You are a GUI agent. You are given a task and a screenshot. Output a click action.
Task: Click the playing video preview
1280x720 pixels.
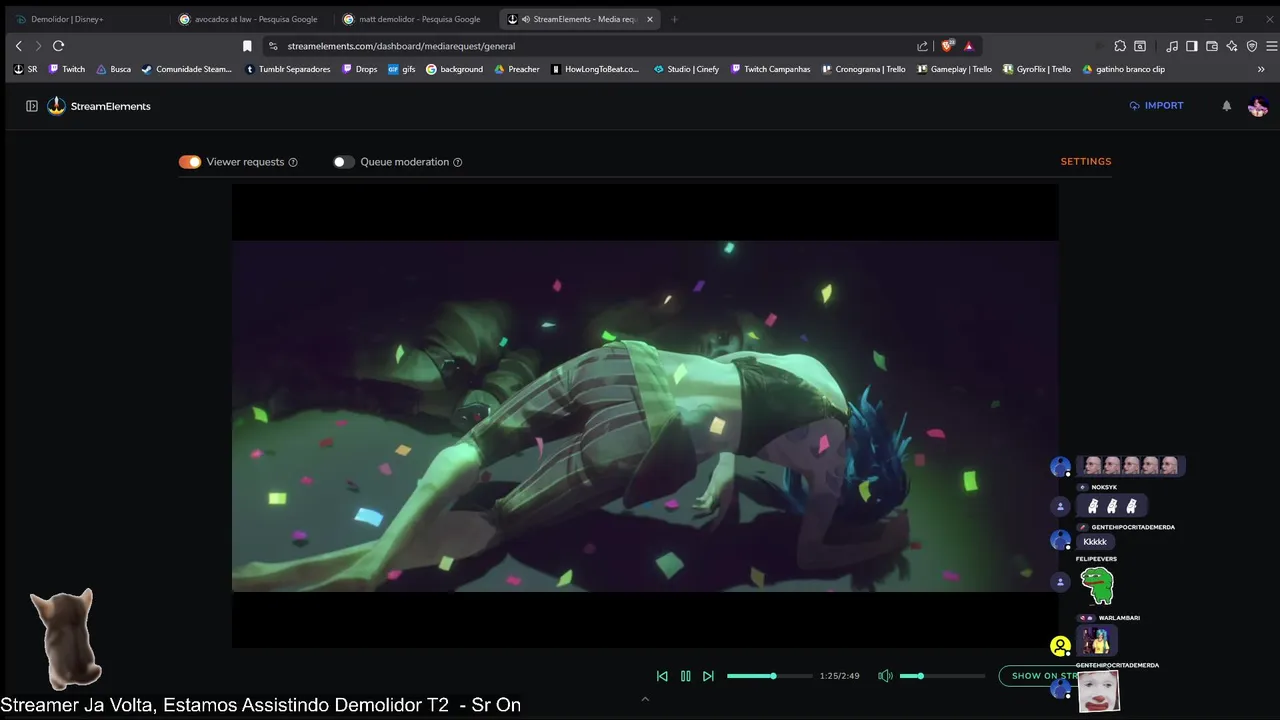[645, 415]
